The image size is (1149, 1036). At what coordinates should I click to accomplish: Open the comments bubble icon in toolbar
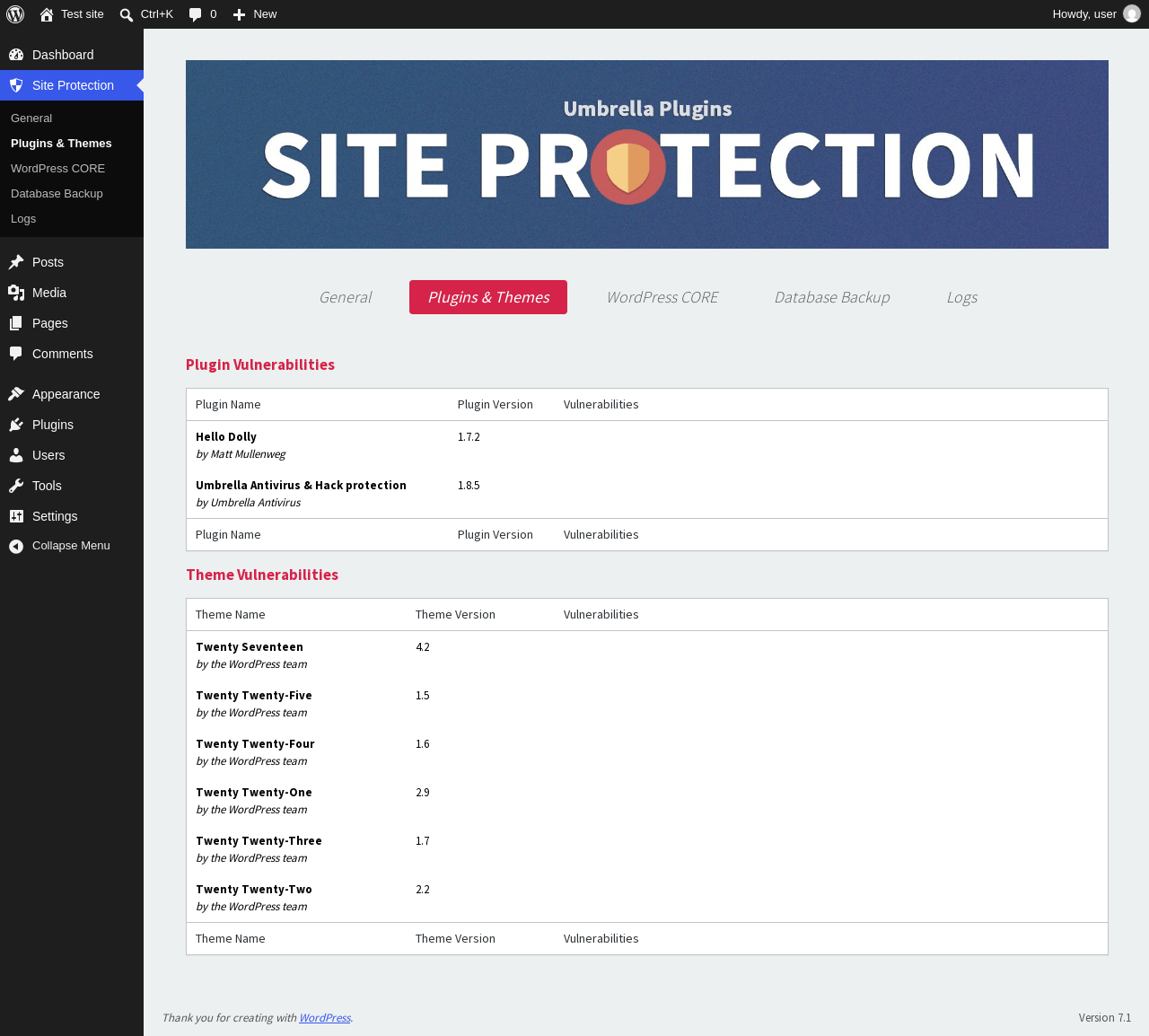195,14
